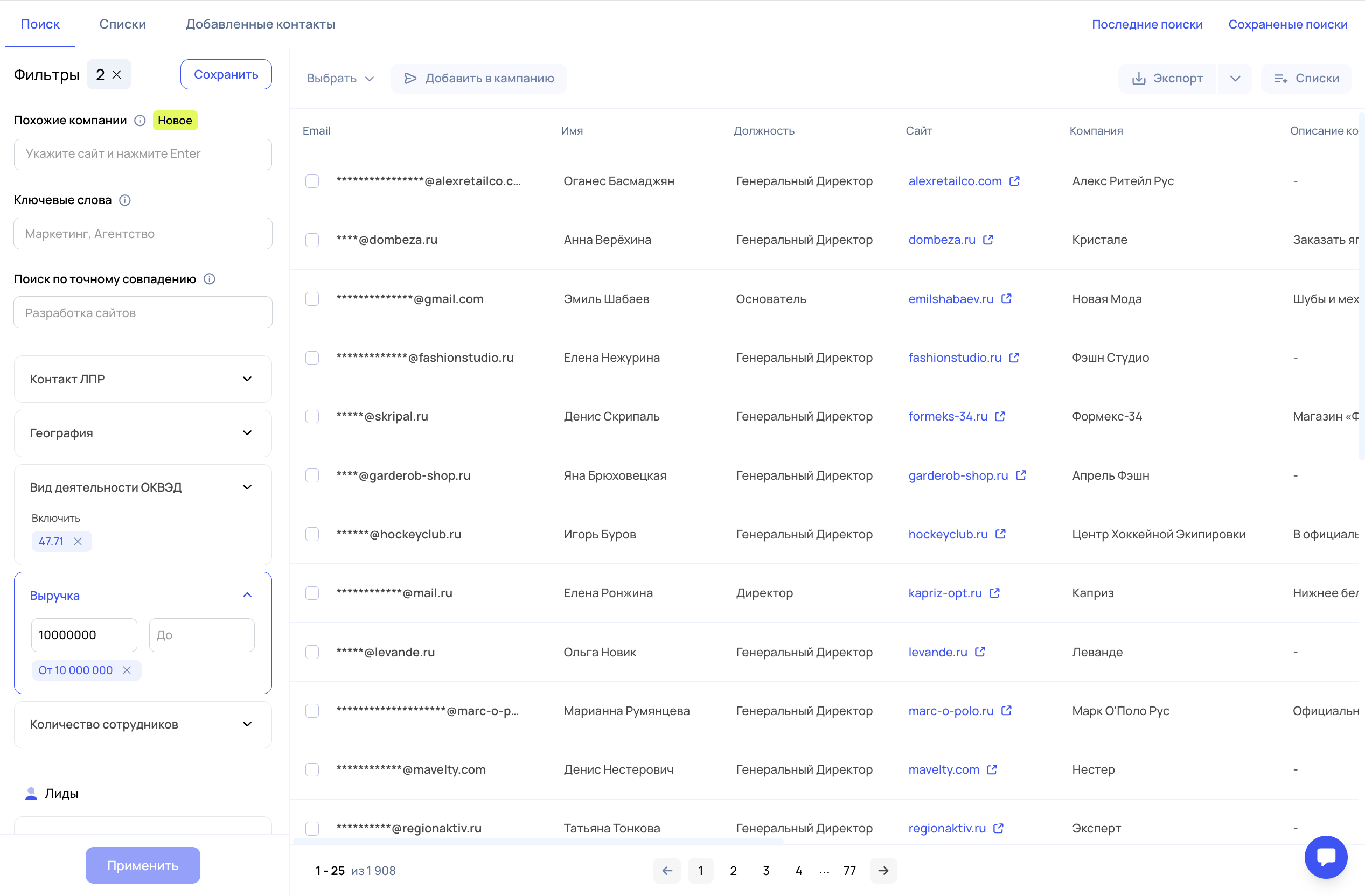Click info icon next to Похожие компании
This screenshot has width=1365, height=896.
pyautogui.click(x=140, y=121)
